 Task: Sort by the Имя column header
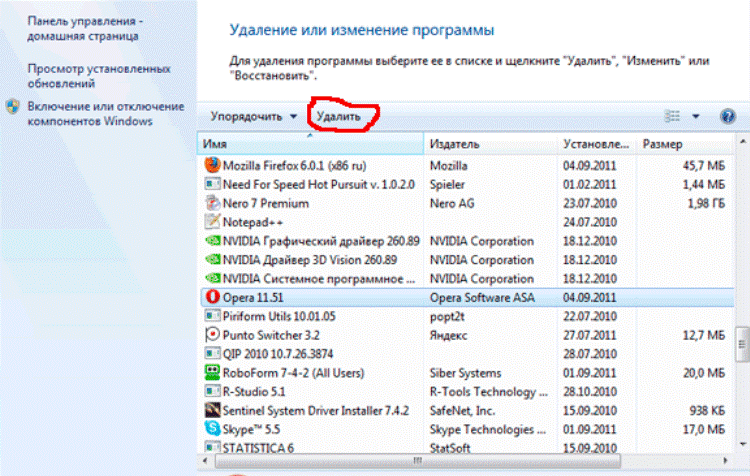click(310, 144)
